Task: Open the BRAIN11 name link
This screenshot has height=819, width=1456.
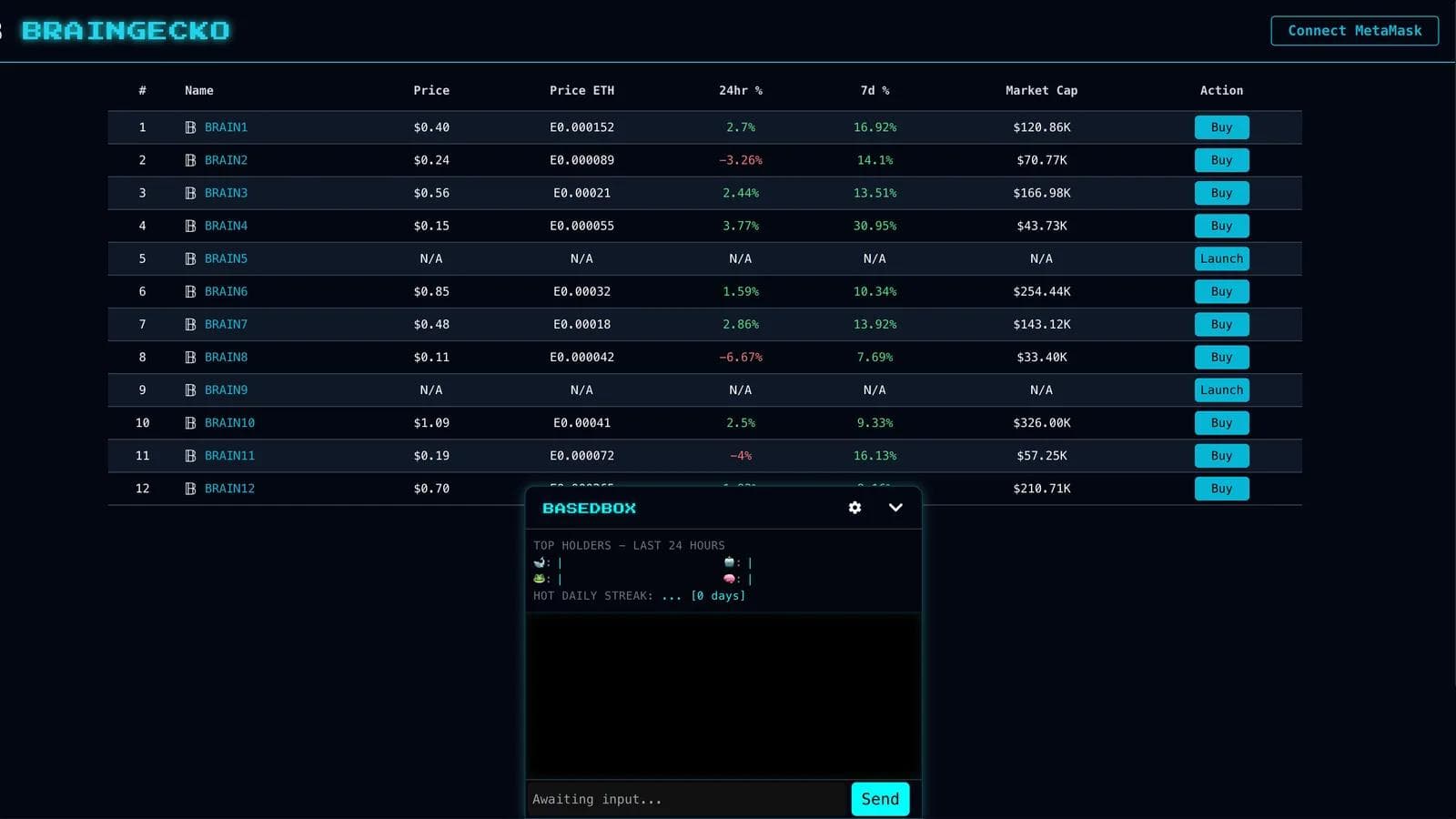Action: click(229, 455)
